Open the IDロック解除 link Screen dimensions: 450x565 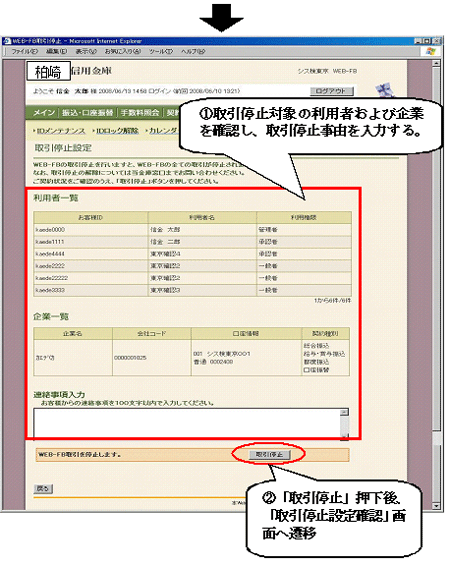117,131
